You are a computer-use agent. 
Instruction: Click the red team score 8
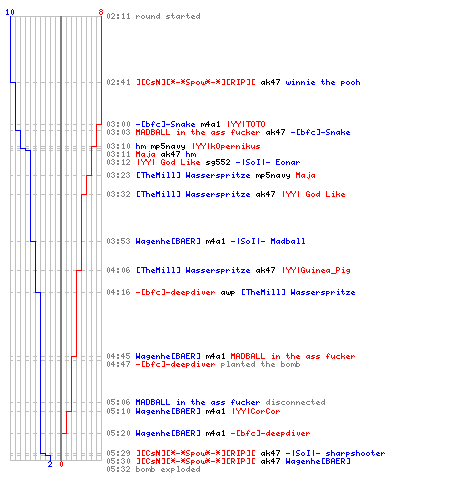(x=101, y=12)
